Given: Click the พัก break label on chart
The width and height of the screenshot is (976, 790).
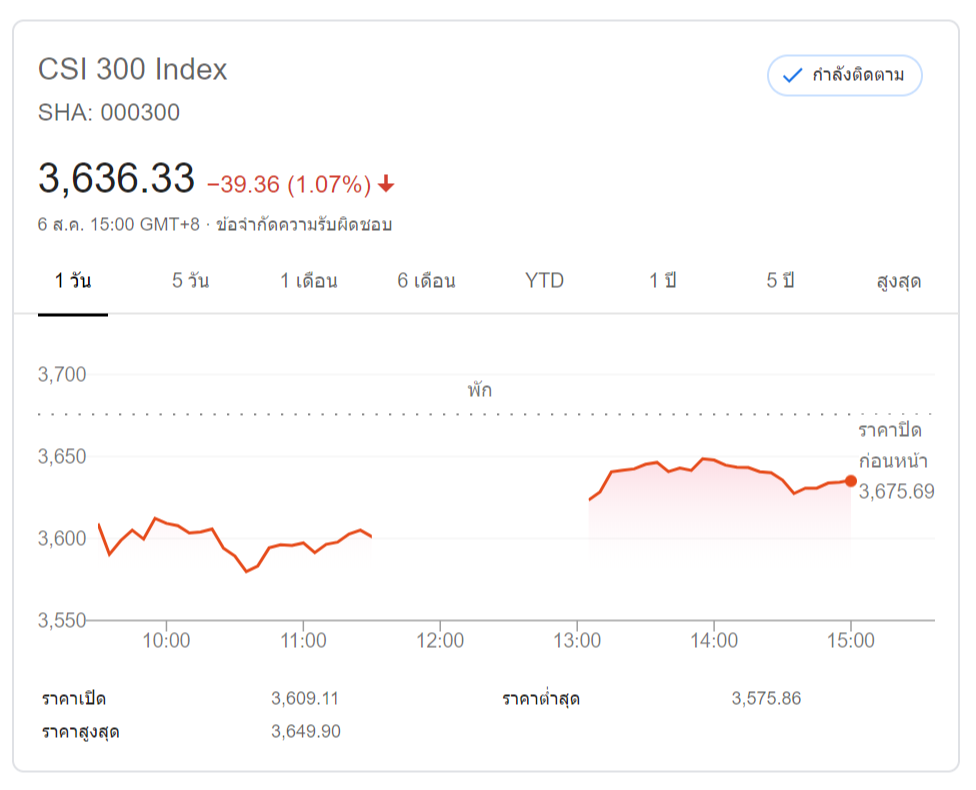Looking at the screenshot, I should [x=479, y=390].
